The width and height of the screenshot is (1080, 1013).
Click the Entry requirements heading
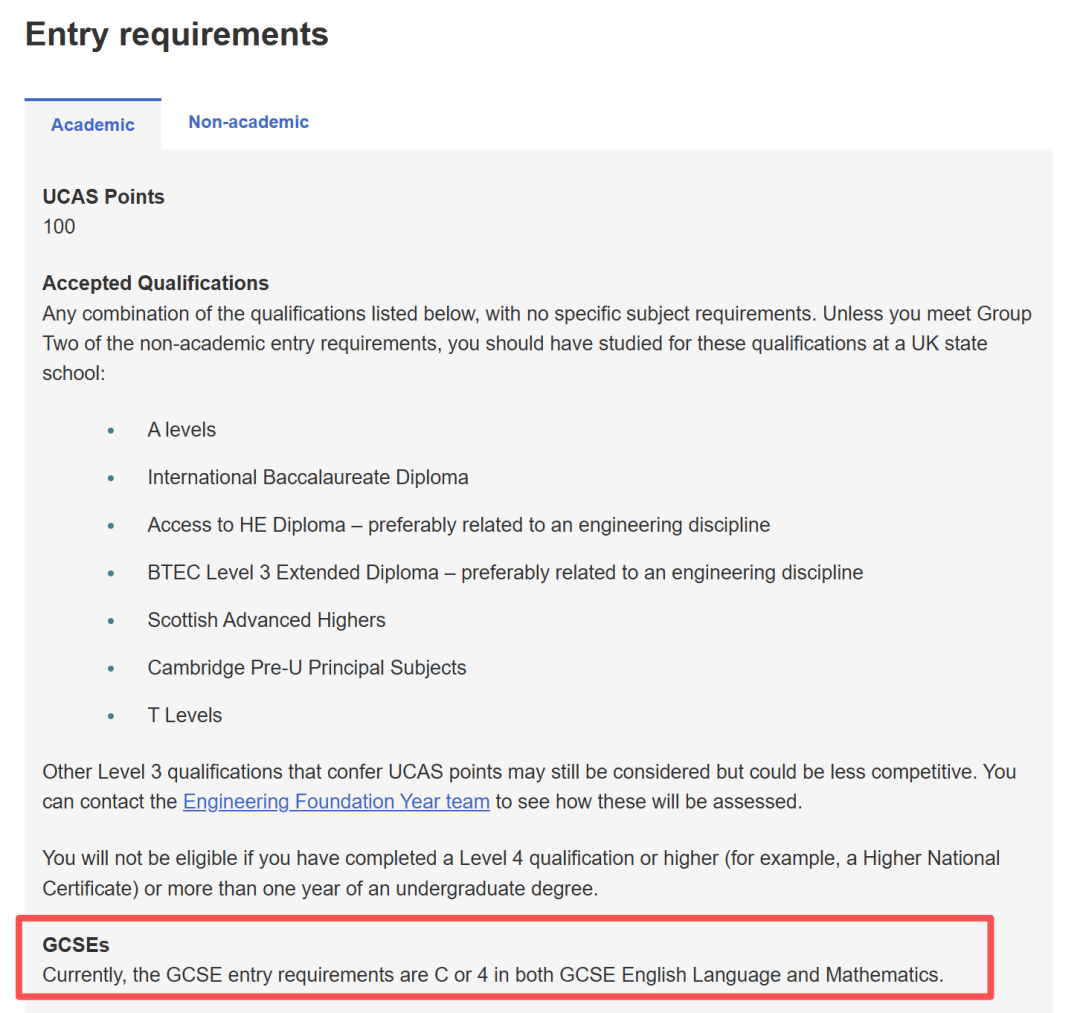(177, 34)
